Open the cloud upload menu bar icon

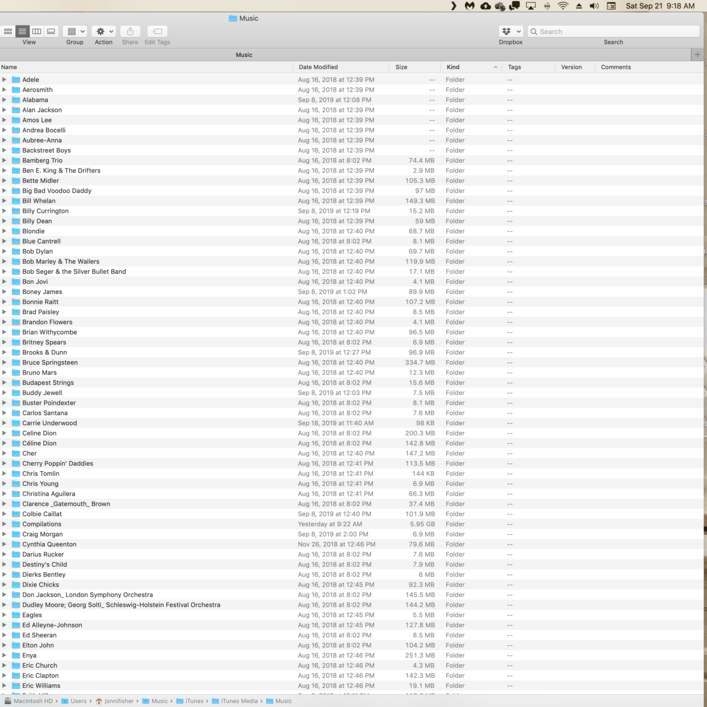[x=486, y=6]
